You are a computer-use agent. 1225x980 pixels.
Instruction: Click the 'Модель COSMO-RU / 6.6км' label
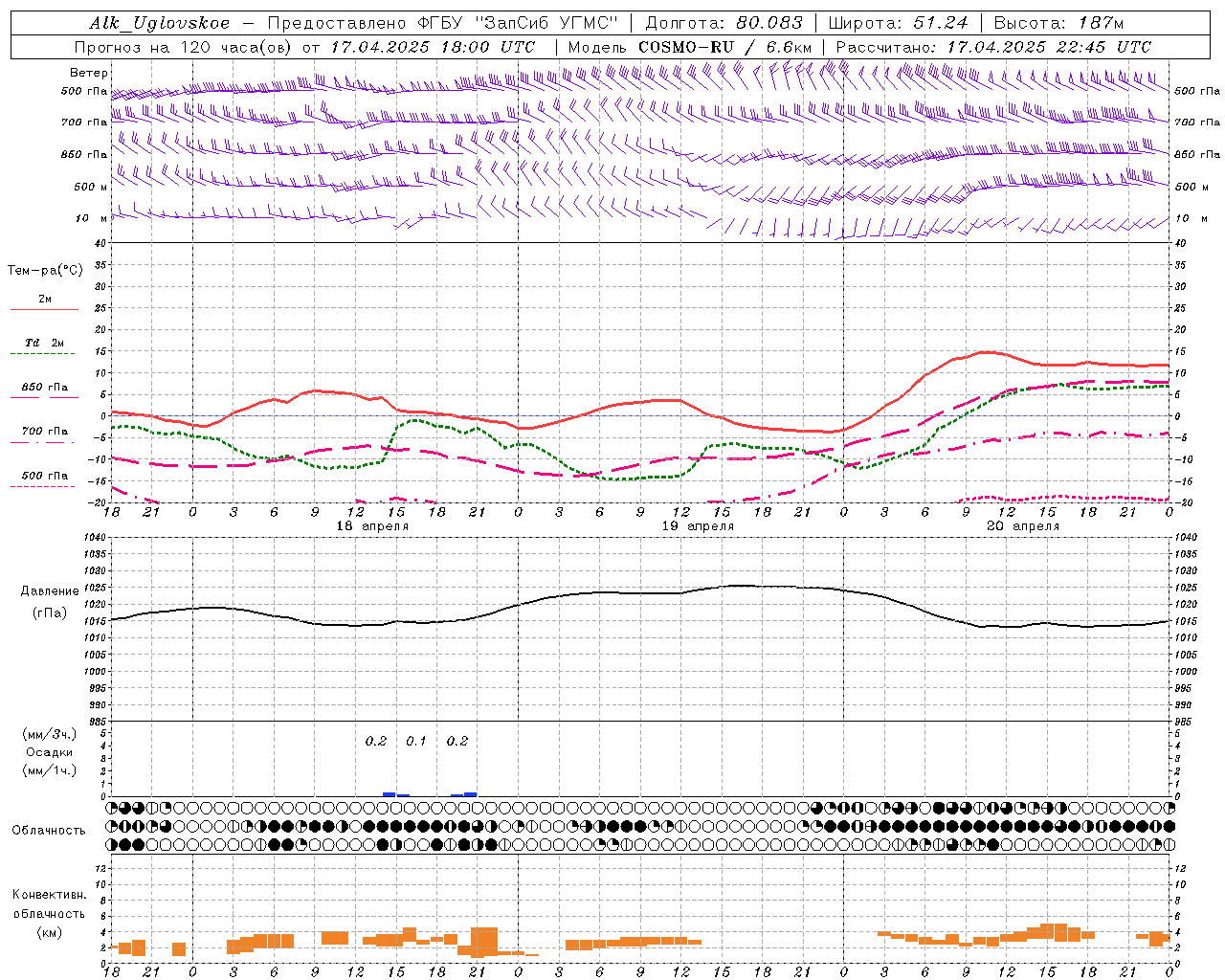point(690,47)
